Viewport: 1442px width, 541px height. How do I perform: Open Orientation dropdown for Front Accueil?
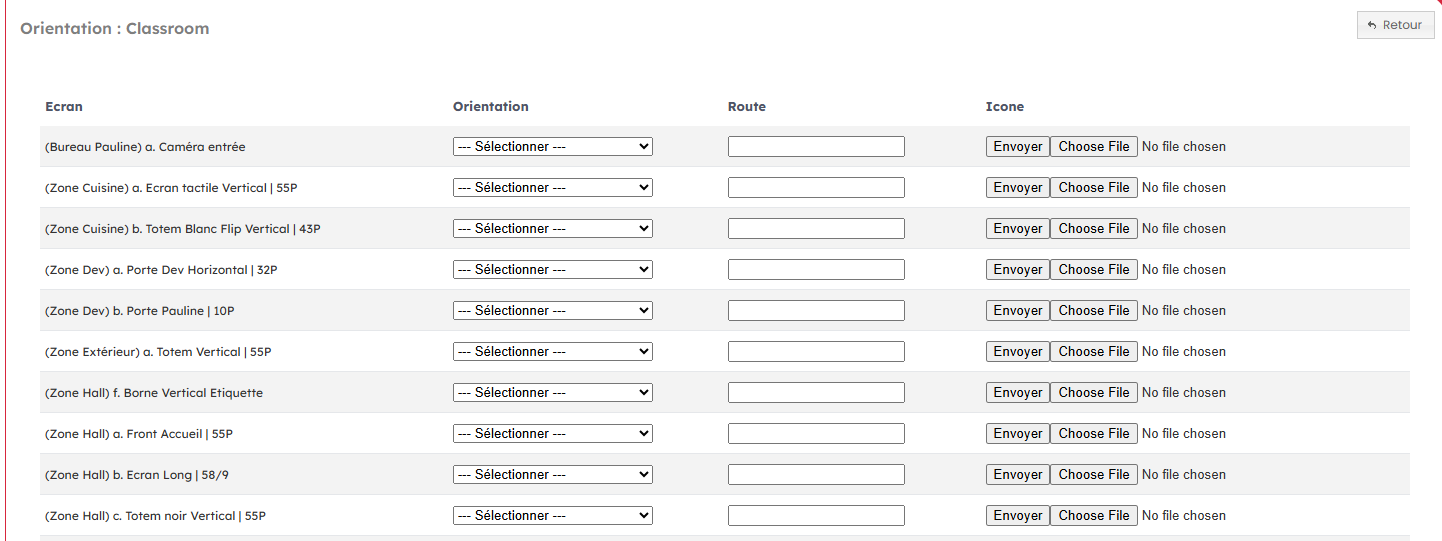tap(552, 434)
